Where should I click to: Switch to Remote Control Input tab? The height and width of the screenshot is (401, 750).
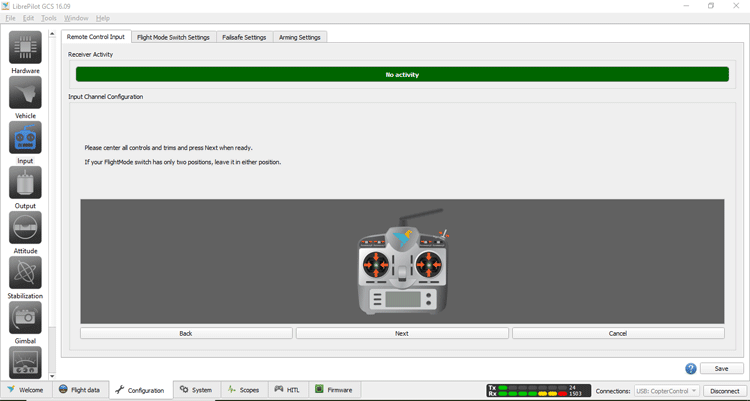point(96,37)
